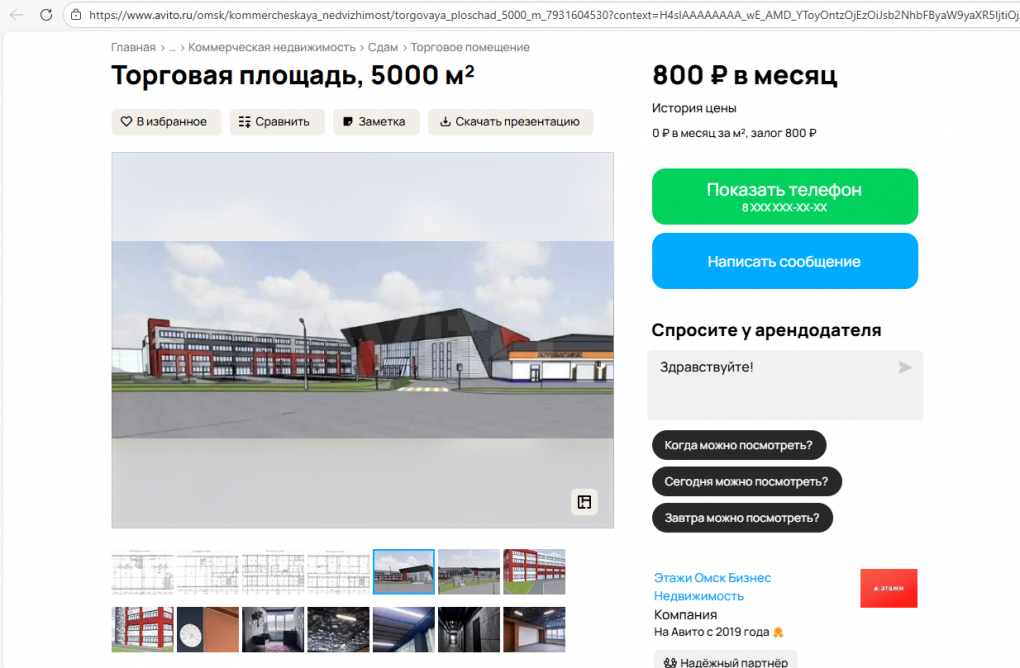Open the floor plan icon on the photo
The image size is (1020, 668).
pos(584,502)
